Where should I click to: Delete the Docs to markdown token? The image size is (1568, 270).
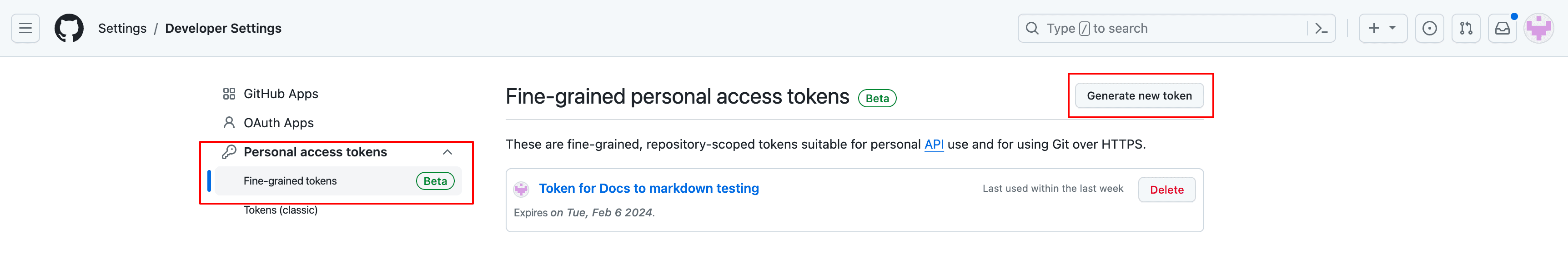click(1166, 190)
